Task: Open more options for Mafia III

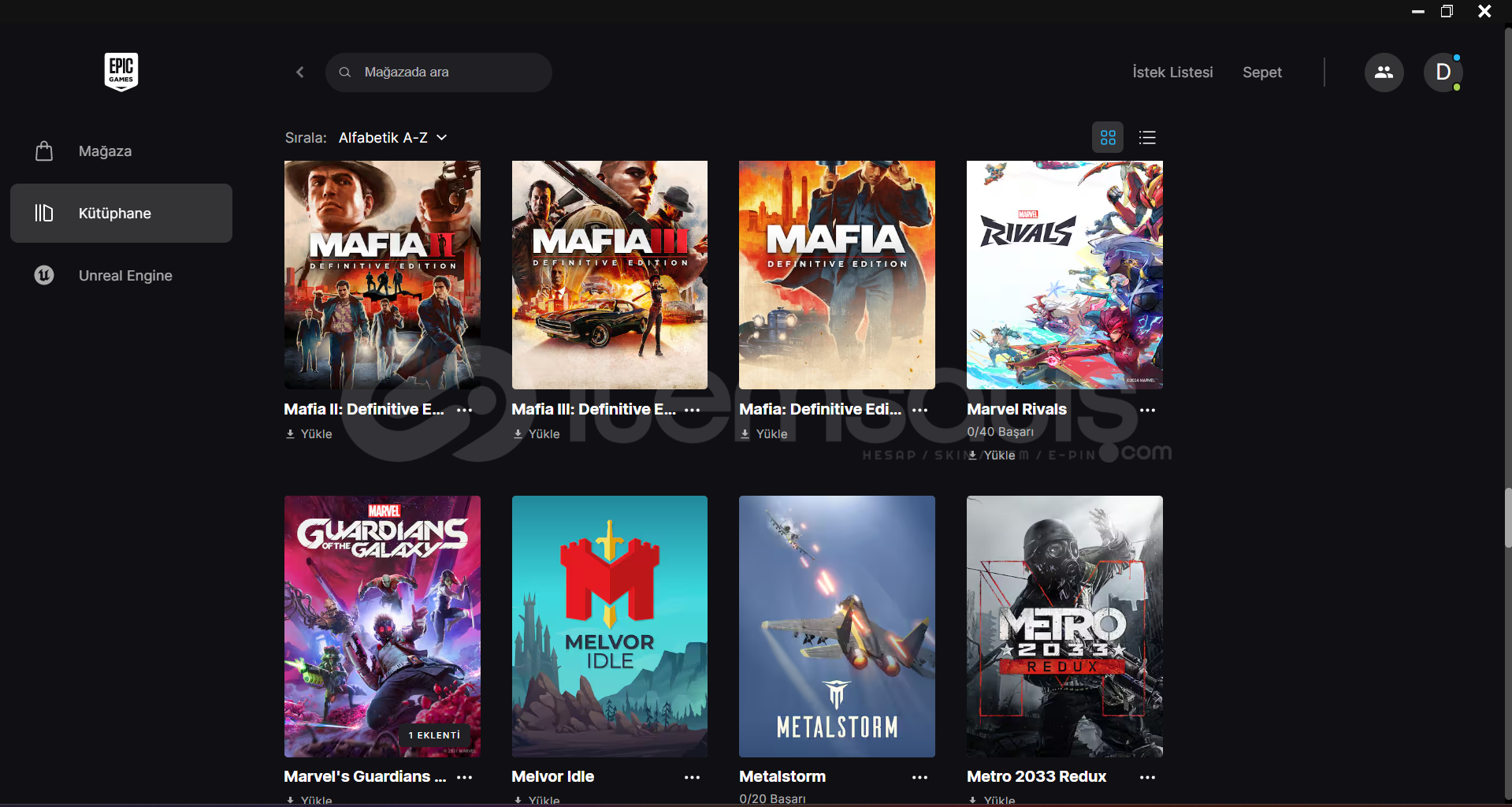Action: (693, 410)
